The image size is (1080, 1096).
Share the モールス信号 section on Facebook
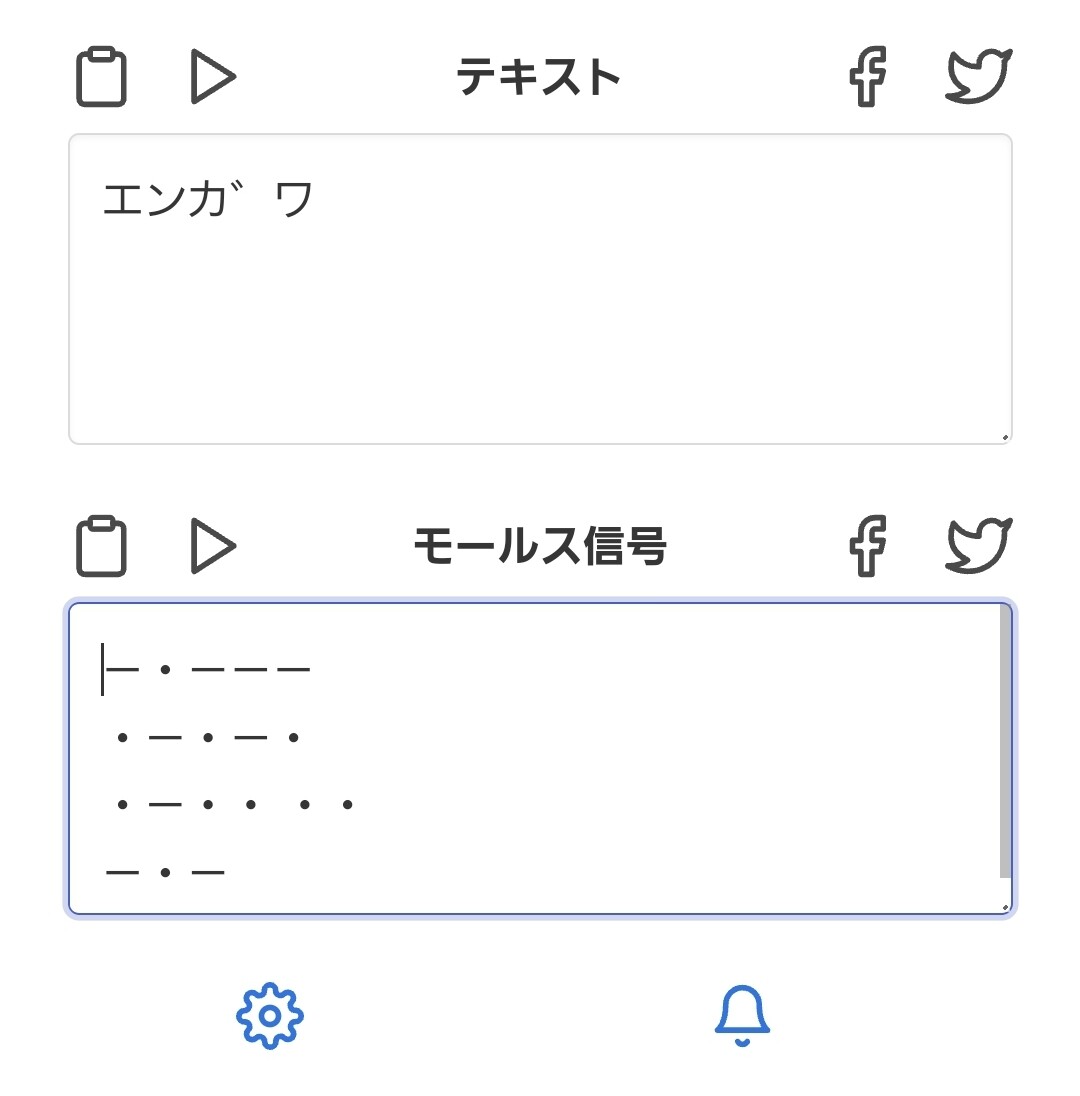coord(868,546)
